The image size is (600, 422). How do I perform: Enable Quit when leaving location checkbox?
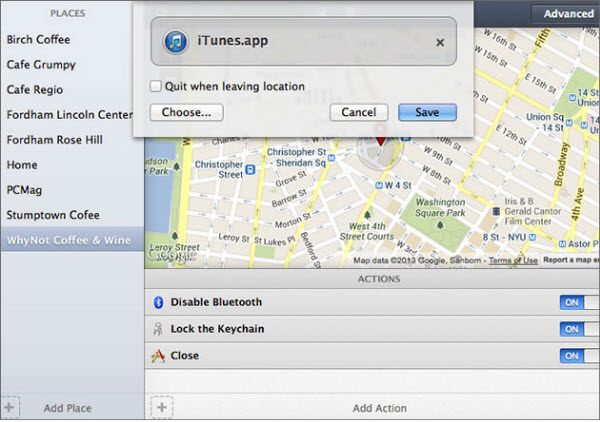pos(156,86)
